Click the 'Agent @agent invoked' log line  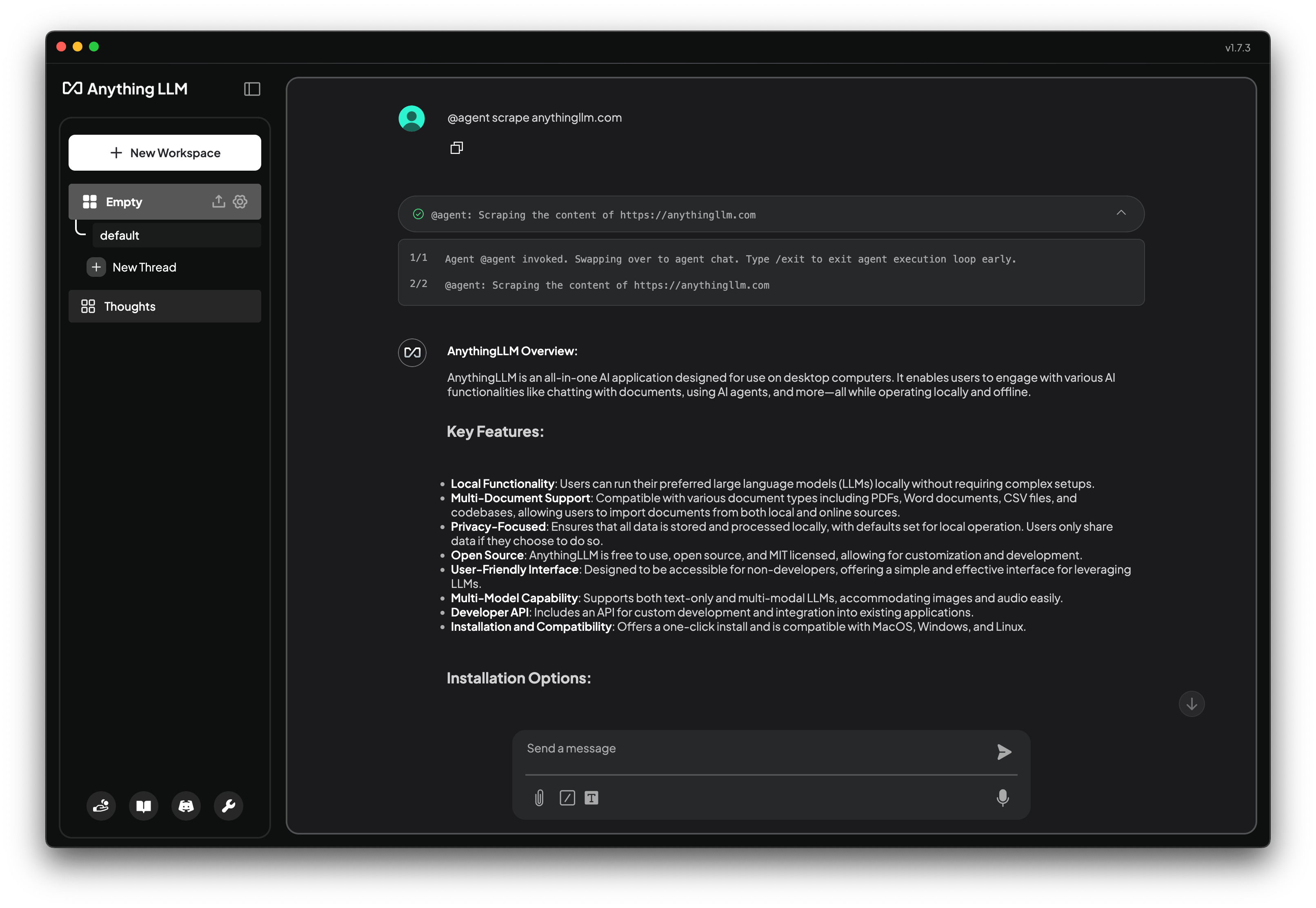click(730, 259)
